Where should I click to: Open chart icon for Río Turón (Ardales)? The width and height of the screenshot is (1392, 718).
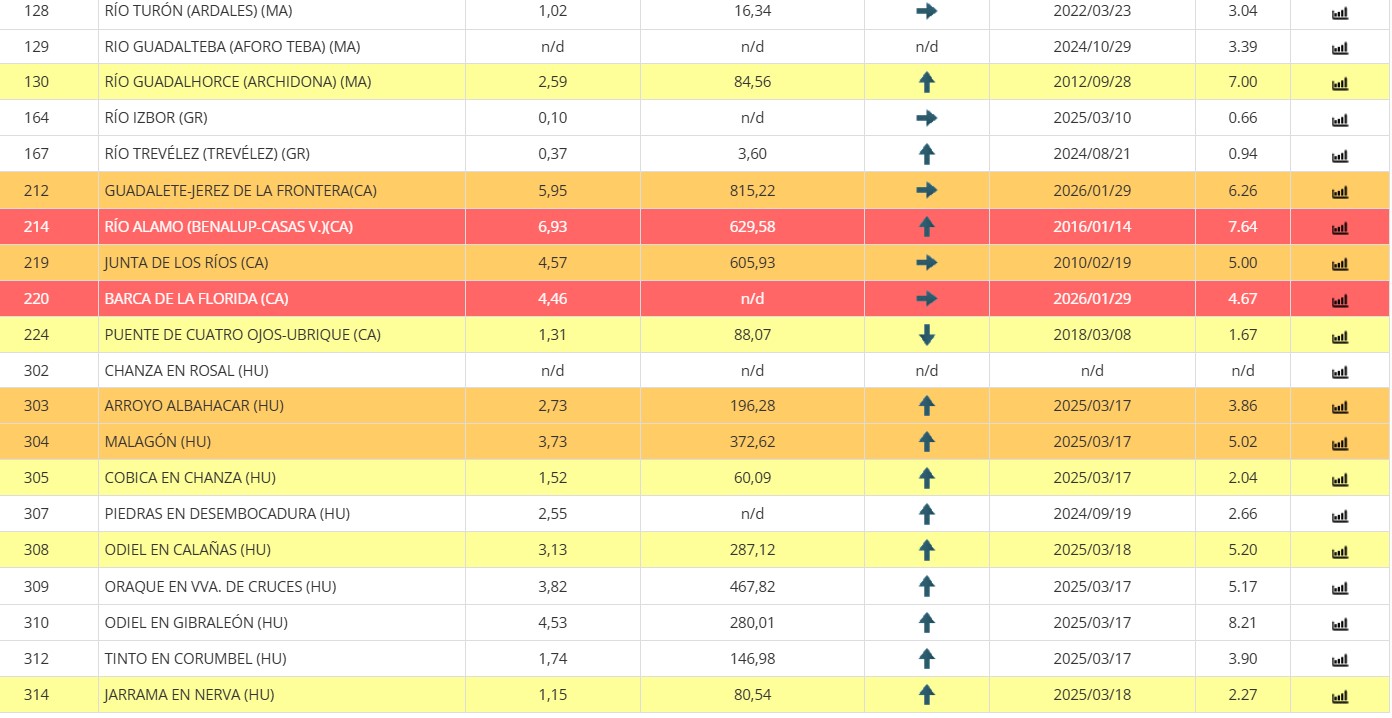tap(1339, 13)
